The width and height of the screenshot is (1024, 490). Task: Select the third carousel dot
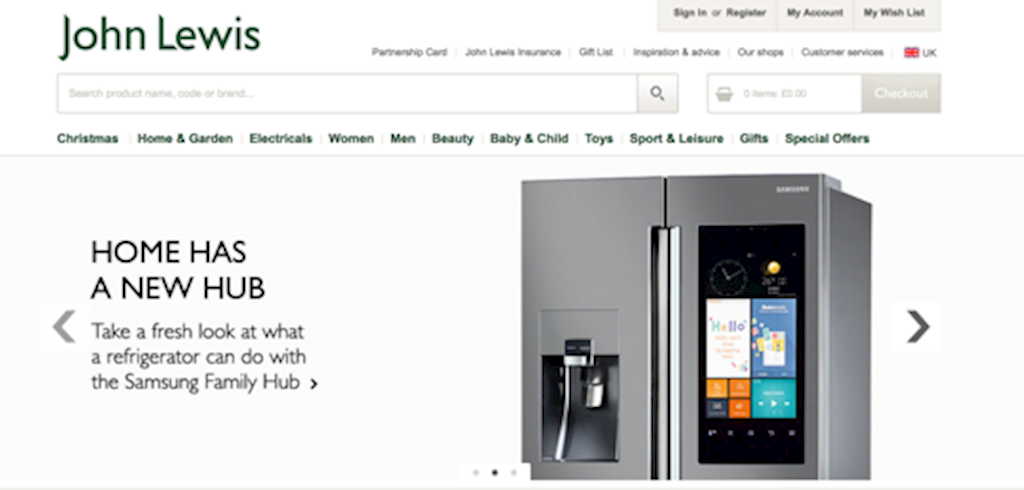click(514, 472)
